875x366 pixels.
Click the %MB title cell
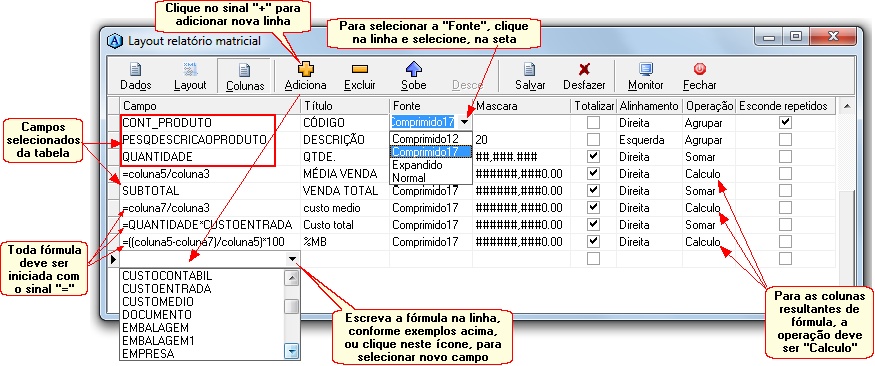coord(344,242)
